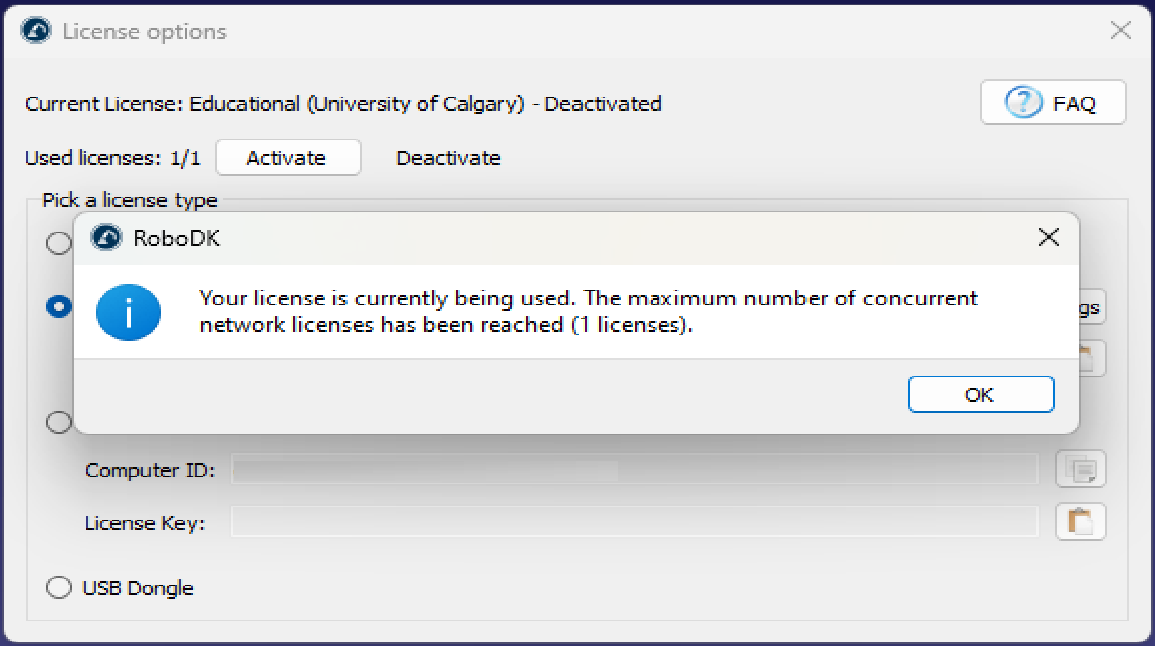
Task: Copy the Computer ID using the copy icon
Action: click(1081, 468)
